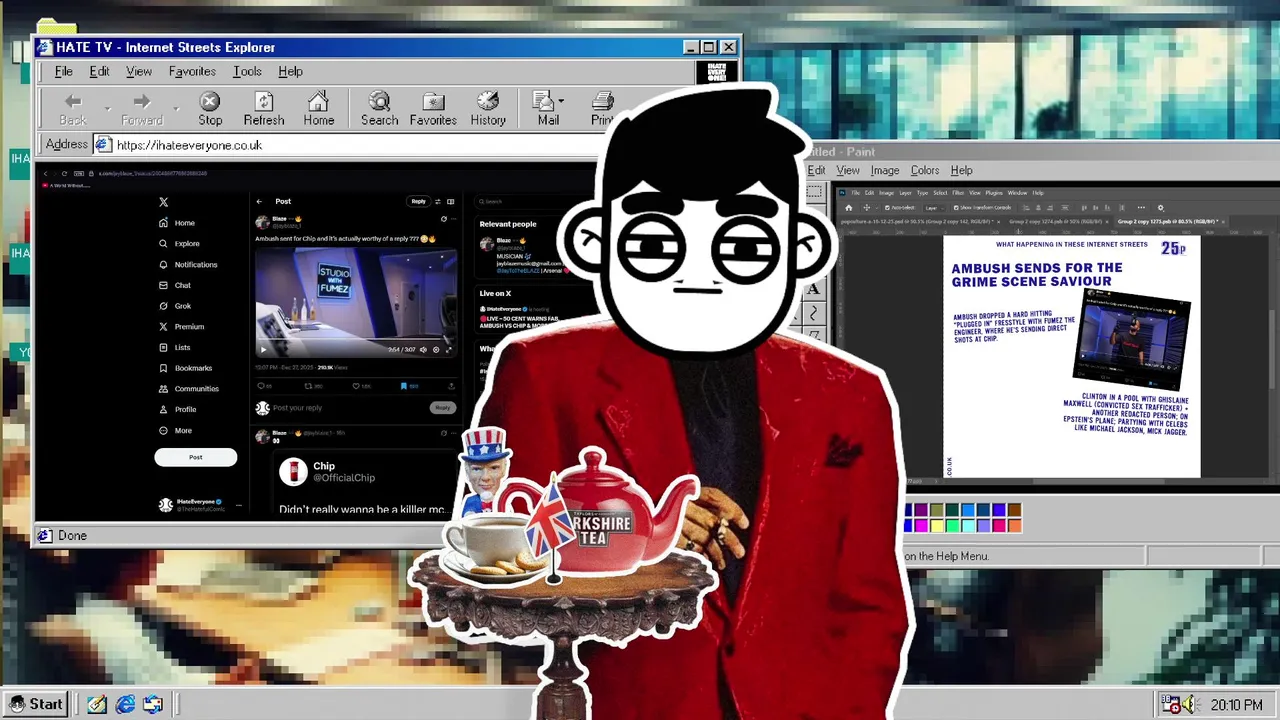Click the bookmark icon under the post

tap(404, 386)
